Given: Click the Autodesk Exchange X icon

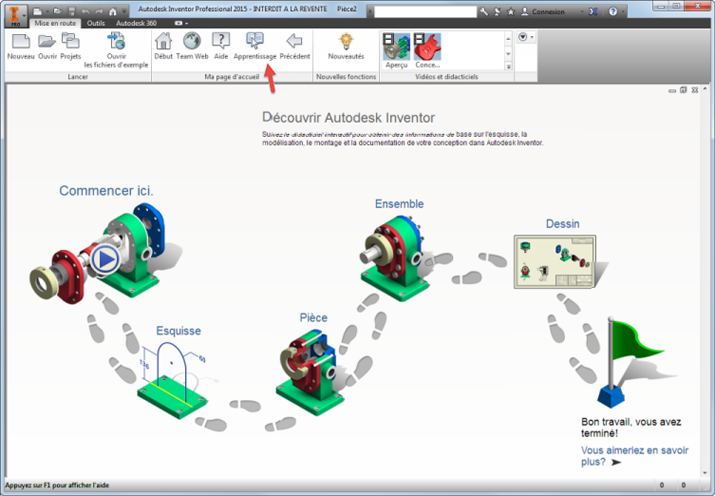Looking at the screenshot, I should click(593, 12).
